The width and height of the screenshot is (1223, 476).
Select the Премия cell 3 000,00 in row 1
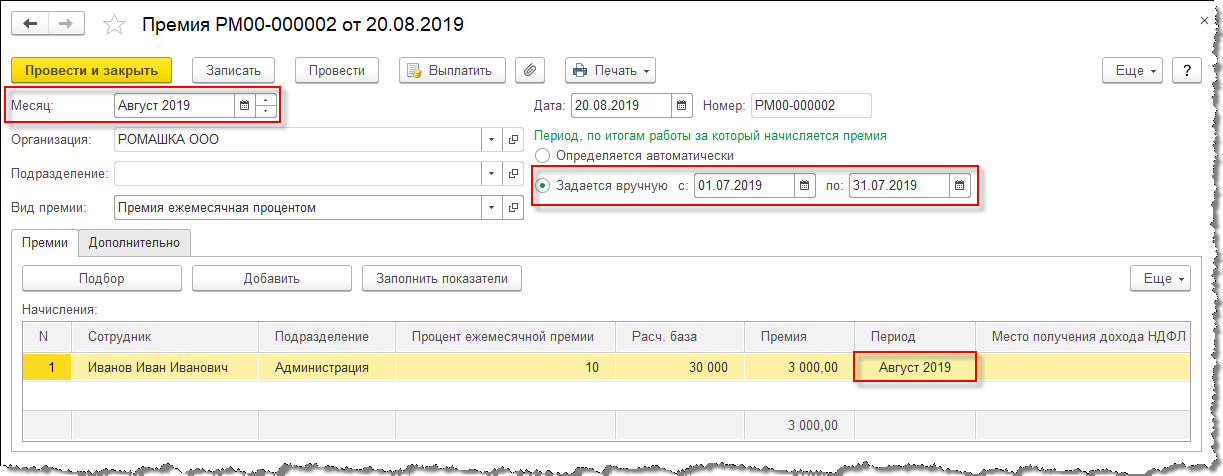coord(798,367)
